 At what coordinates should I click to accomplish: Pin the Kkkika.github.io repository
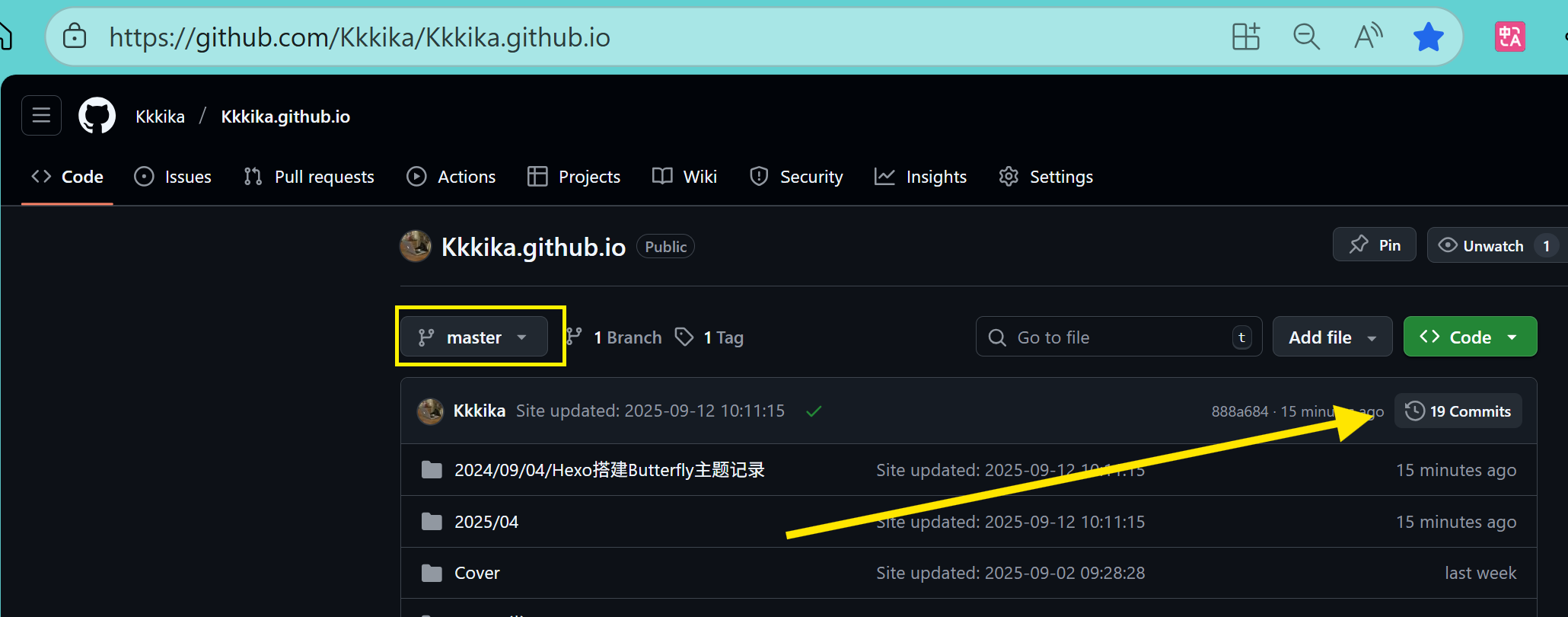[1375, 245]
